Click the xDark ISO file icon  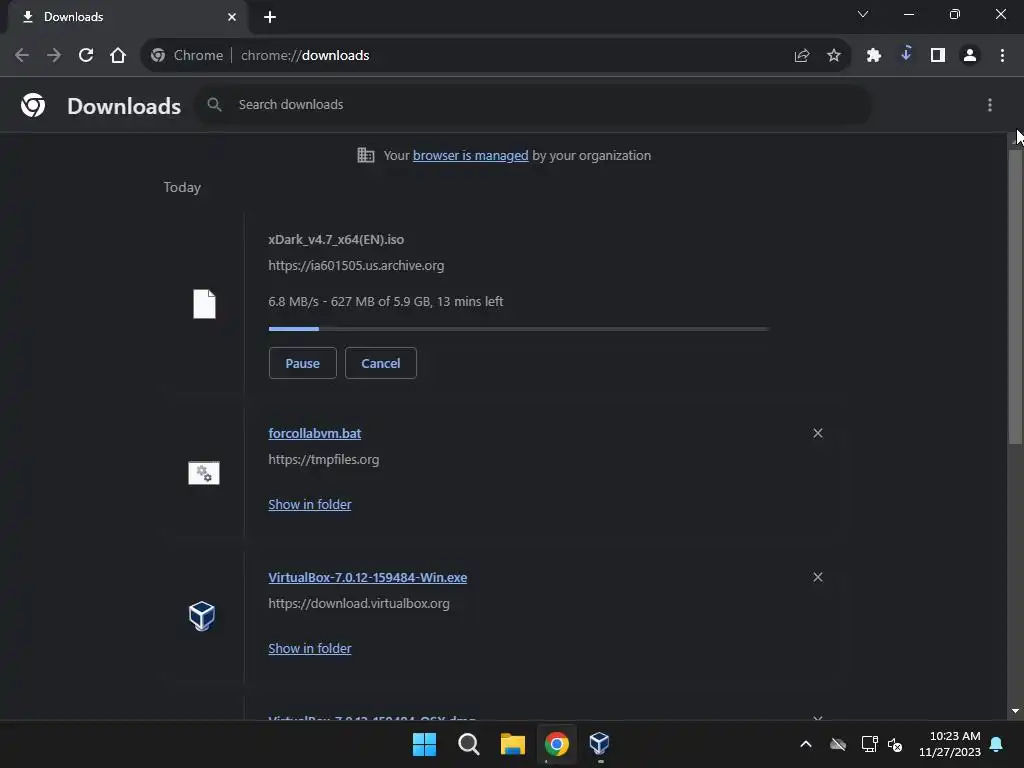click(x=204, y=304)
